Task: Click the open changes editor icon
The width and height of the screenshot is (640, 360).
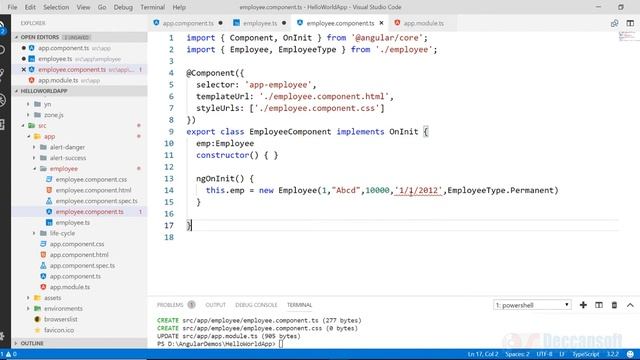Action: (614, 23)
